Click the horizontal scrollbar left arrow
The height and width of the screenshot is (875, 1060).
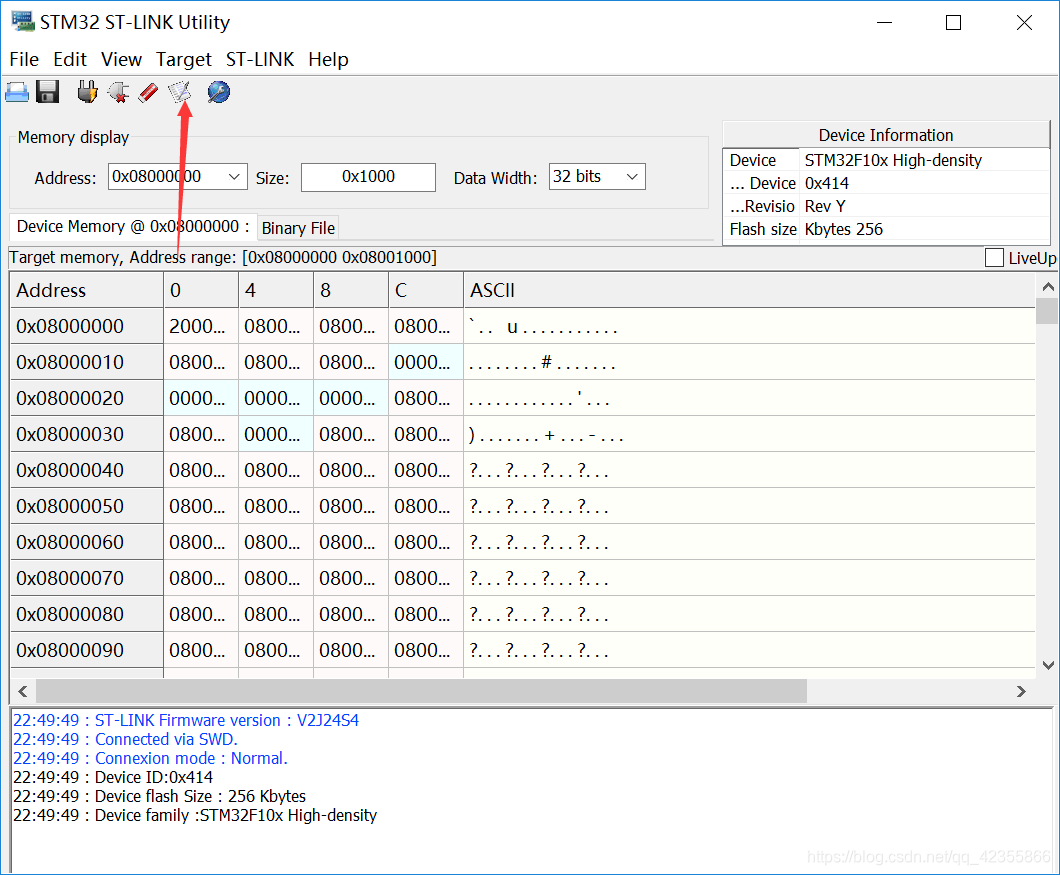pyautogui.click(x=22, y=691)
